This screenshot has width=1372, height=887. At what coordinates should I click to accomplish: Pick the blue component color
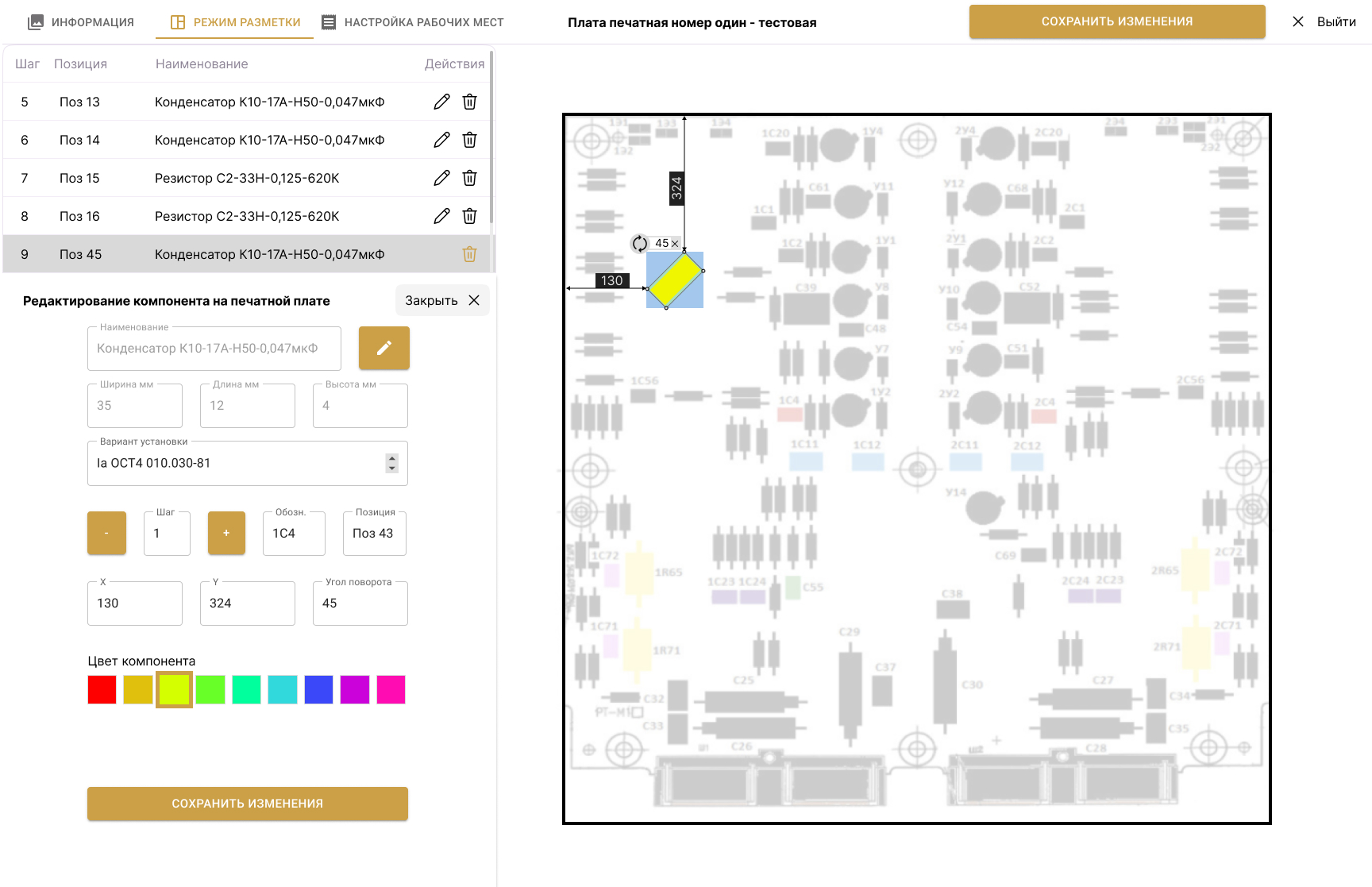(318, 689)
